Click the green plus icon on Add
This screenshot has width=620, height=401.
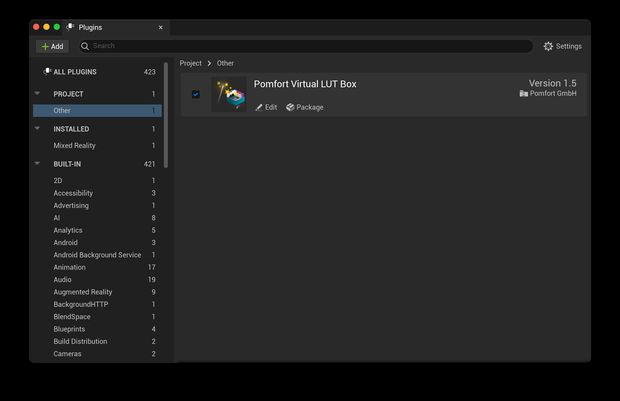click(x=45, y=46)
